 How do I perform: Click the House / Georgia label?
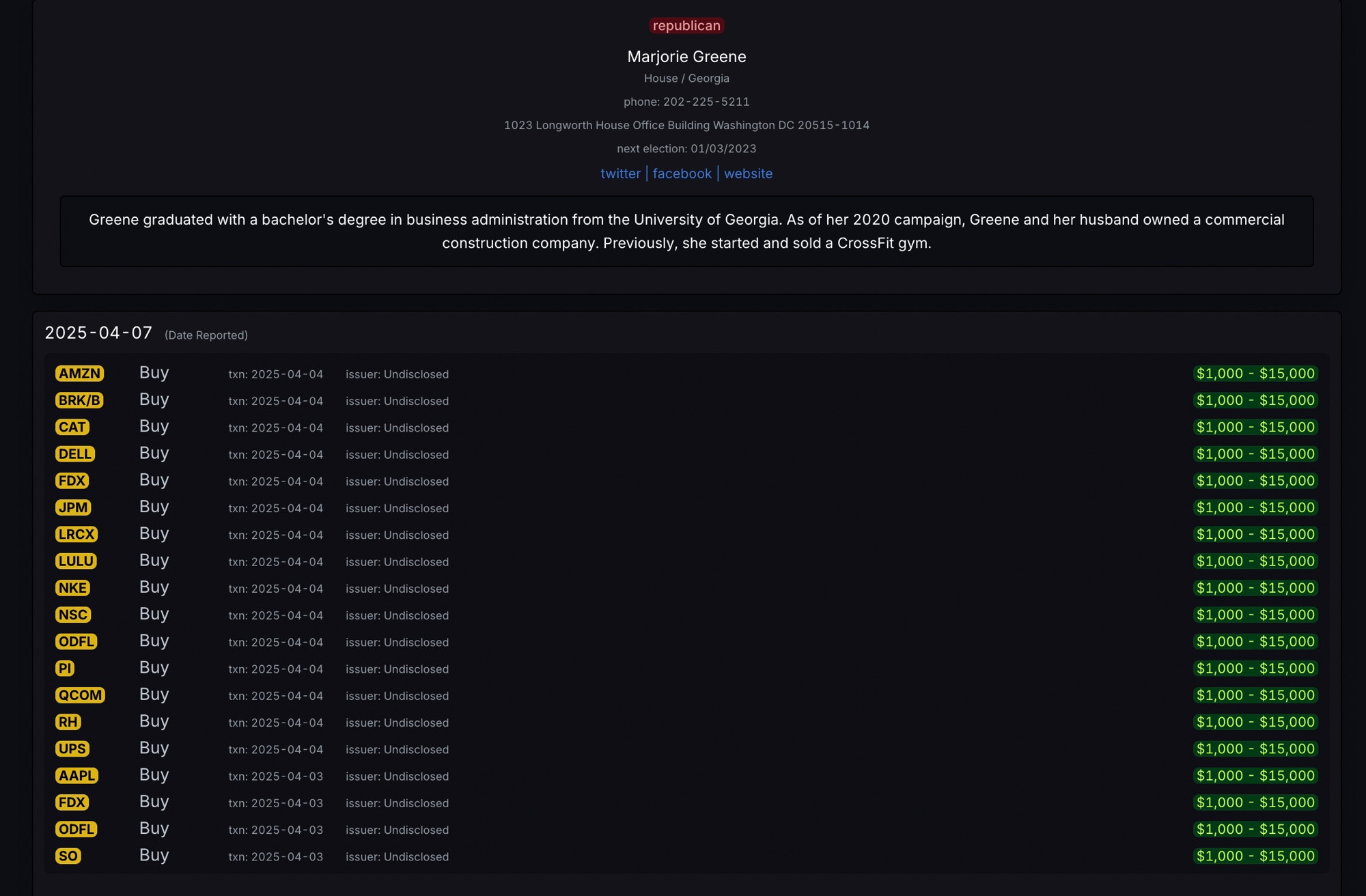coord(686,79)
